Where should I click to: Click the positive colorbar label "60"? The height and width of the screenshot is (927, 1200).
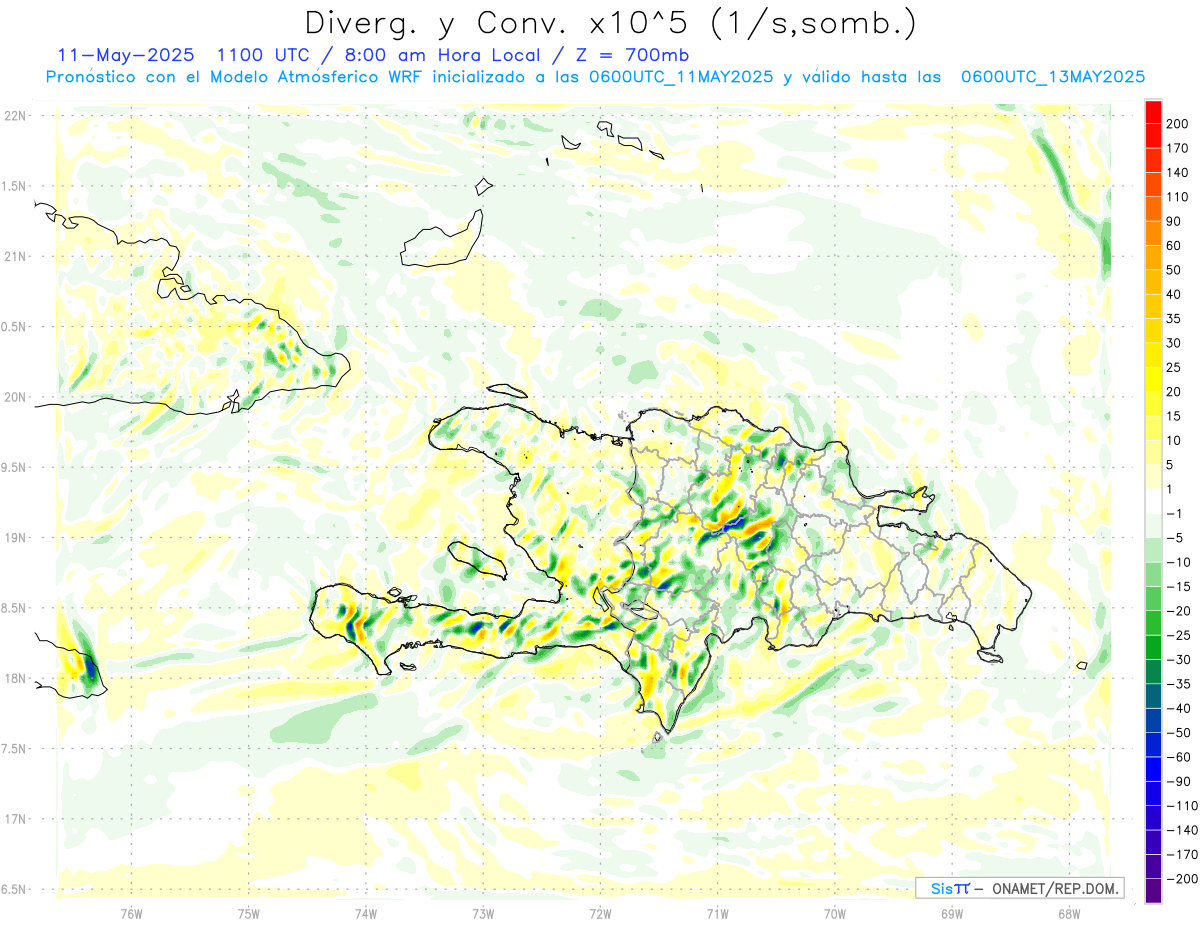(1175, 246)
